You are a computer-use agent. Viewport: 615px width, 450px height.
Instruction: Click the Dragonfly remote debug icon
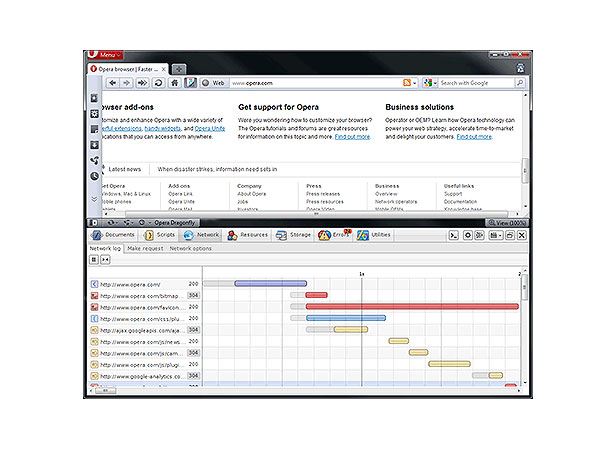479,235
